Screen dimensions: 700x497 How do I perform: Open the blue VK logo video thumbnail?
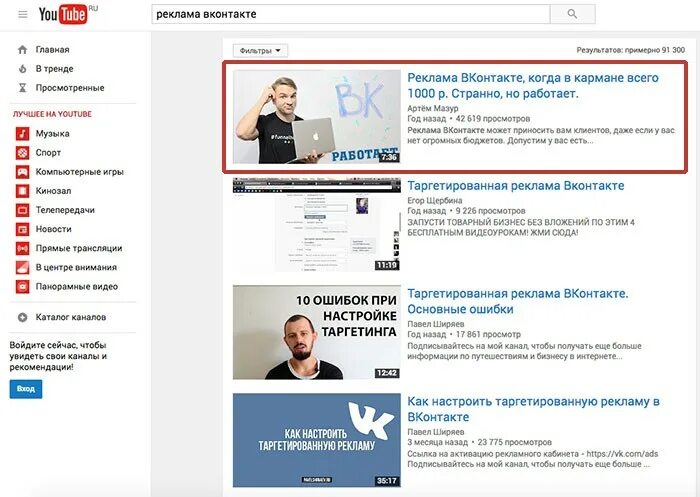[x=317, y=440]
